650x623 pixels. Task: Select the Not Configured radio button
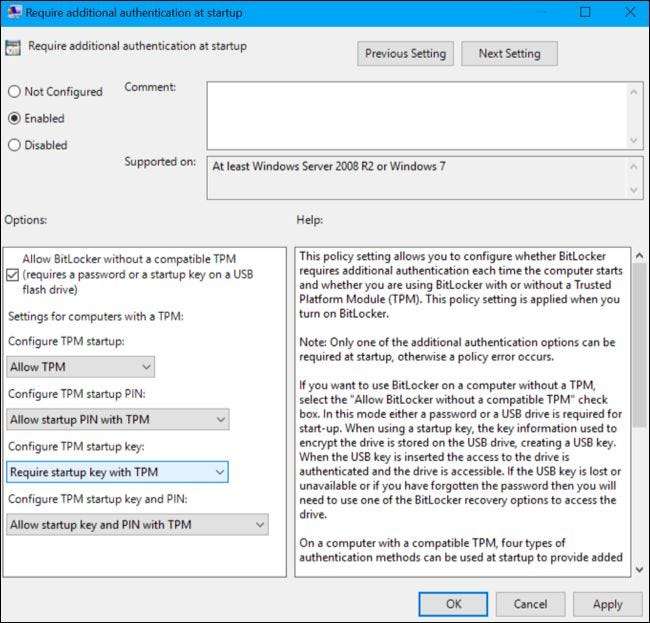tap(14, 92)
